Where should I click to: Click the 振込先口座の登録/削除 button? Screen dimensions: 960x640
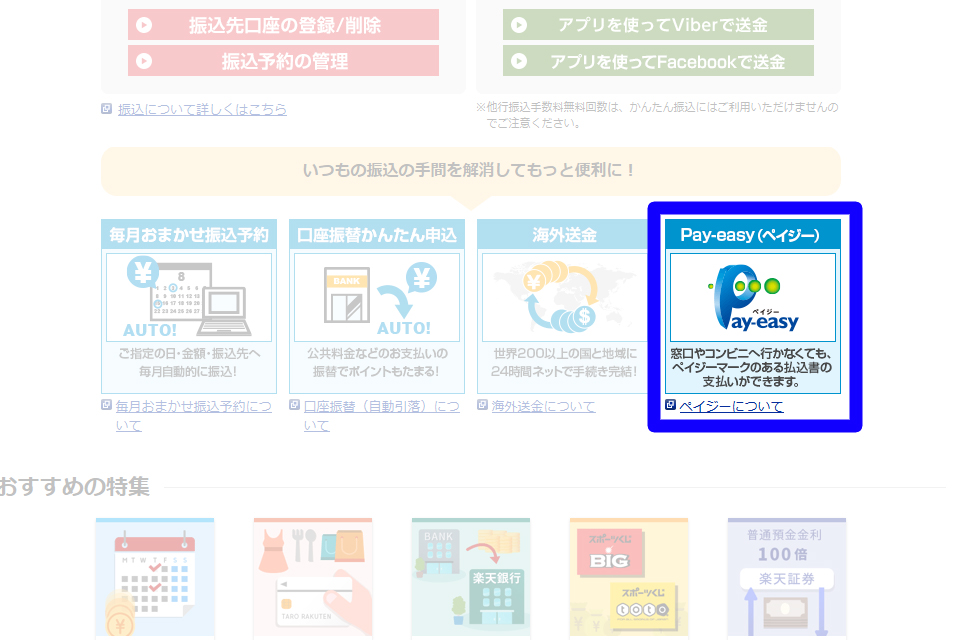point(283,25)
